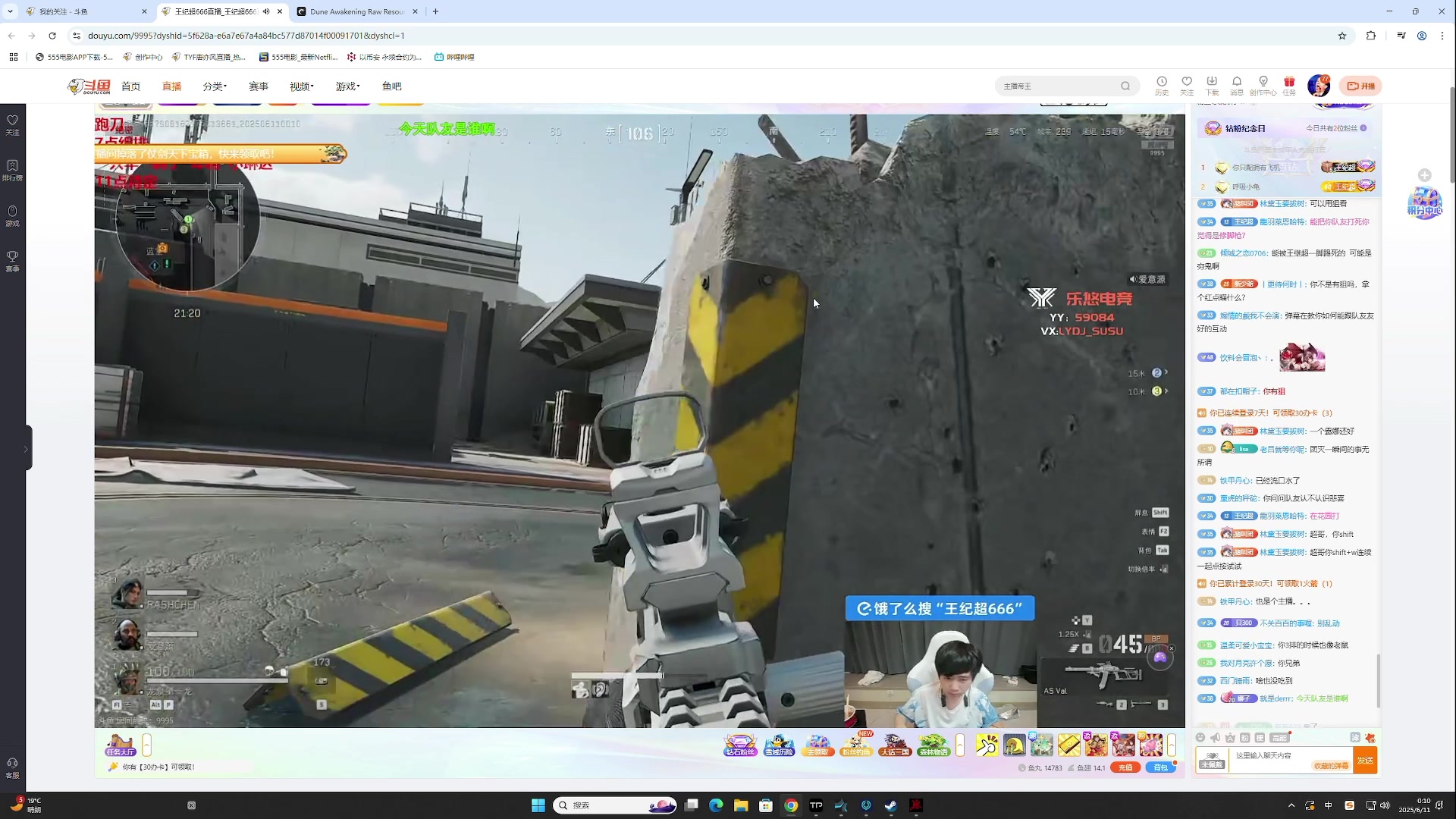Expand the activity icons row arrow
Screen dimensions: 1456x819
960,745
